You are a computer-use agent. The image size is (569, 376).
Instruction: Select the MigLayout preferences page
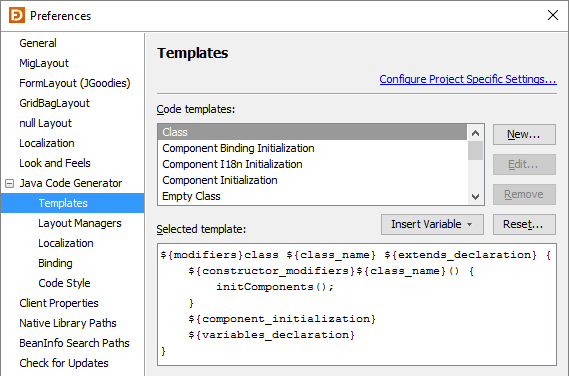point(44,63)
